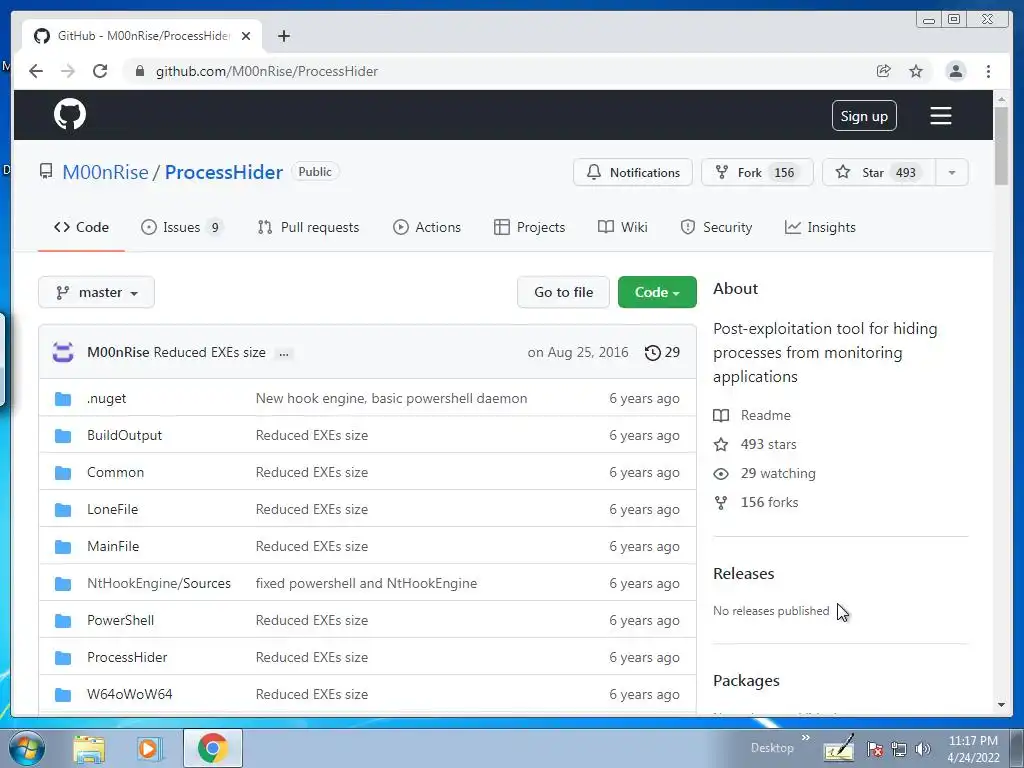
Task: Open the Projects tab
Action: 530,227
